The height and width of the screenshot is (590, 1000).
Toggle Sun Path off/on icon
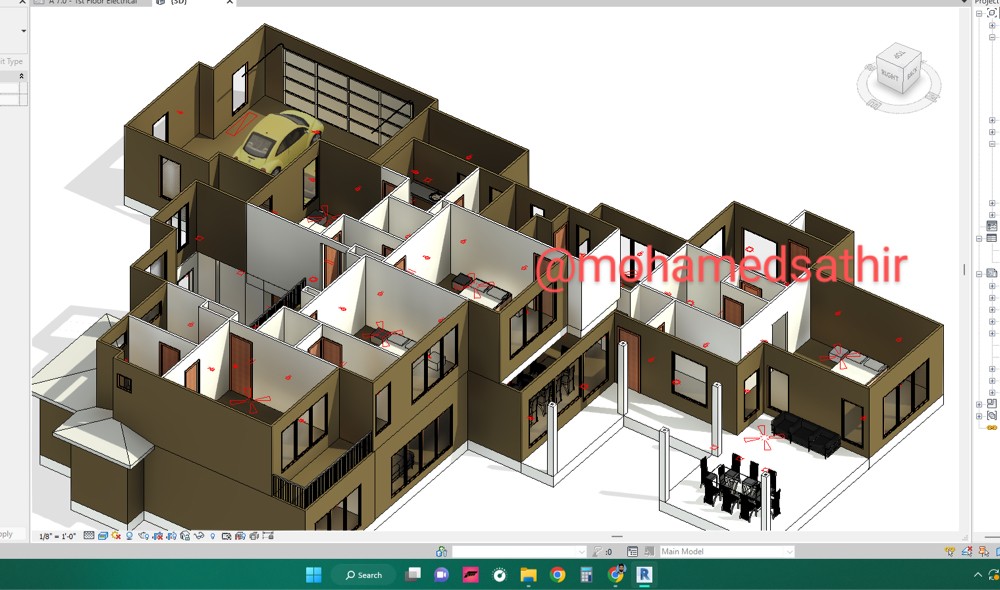pyautogui.click(x=116, y=536)
